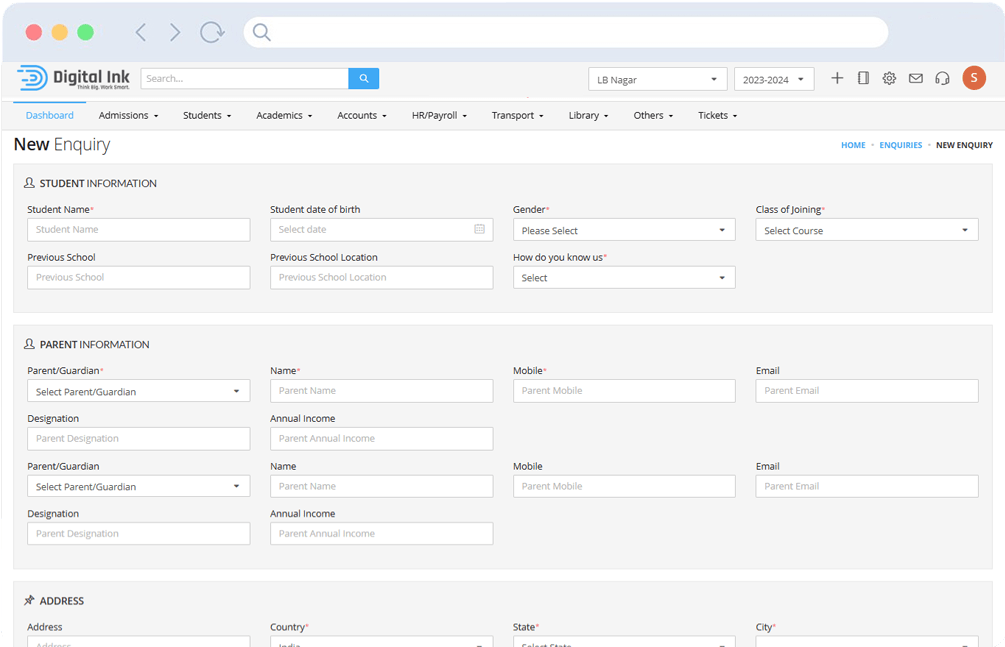The height and width of the screenshot is (647, 1005).
Task: Click the plus icon in header
Action: 837,79
